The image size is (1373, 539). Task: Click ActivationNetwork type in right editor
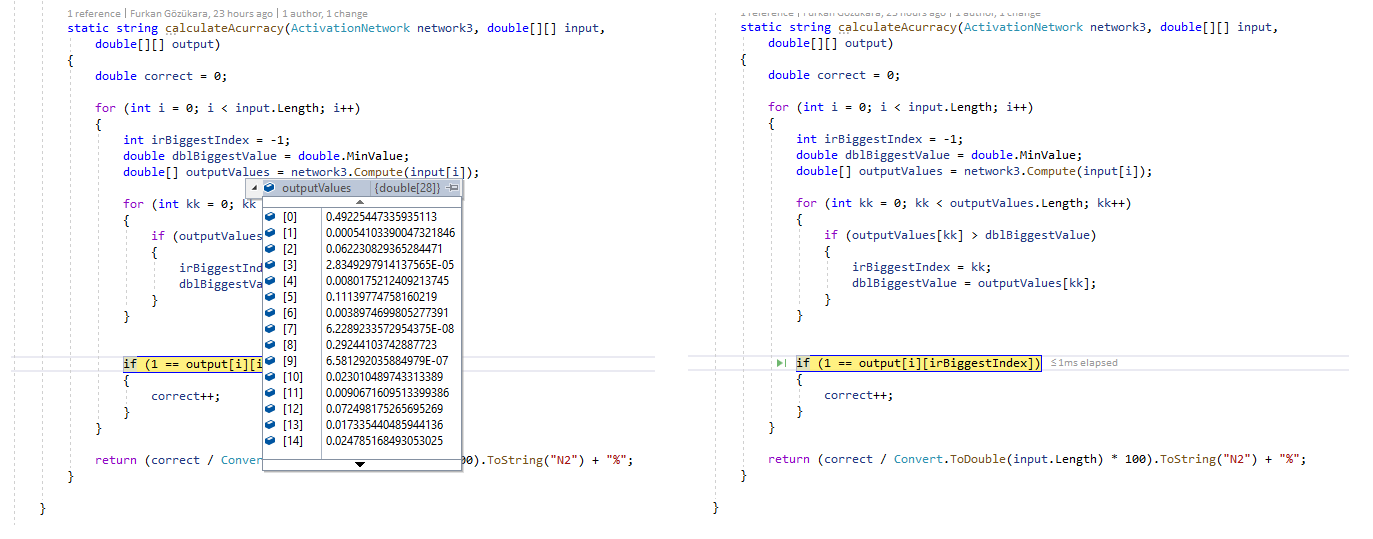click(1023, 27)
